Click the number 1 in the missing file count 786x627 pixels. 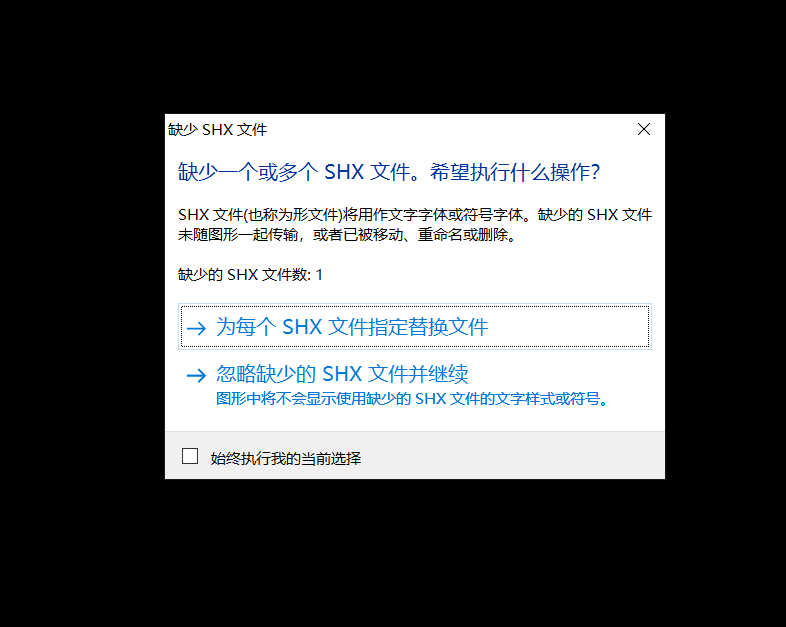click(x=319, y=275)
